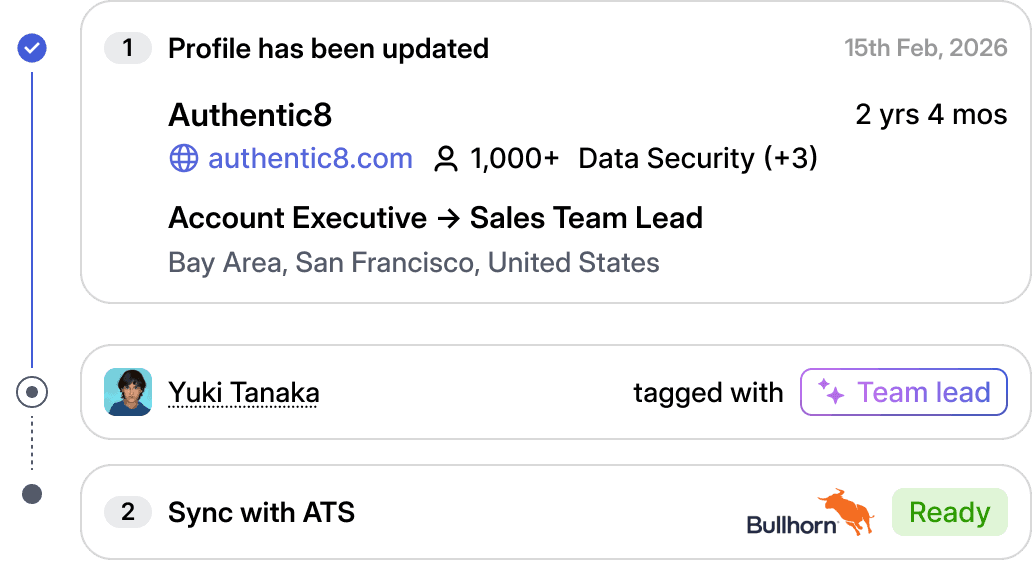The image size is (1032, 576).
Task: Click the Authentic8 company name
Action: click(x=250, y=116)
